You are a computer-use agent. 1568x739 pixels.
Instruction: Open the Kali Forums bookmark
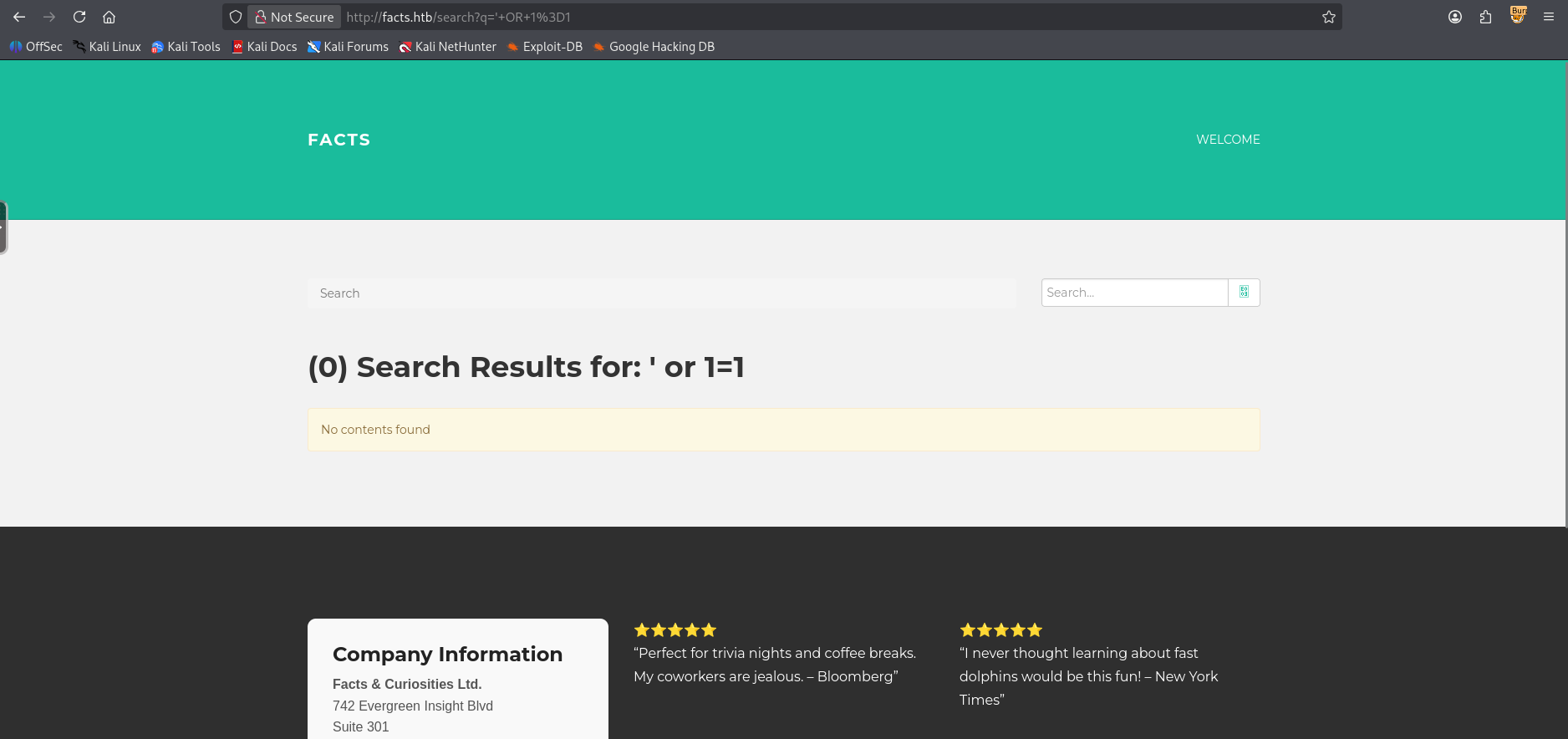pyautogui.click(x=348, y=47)
